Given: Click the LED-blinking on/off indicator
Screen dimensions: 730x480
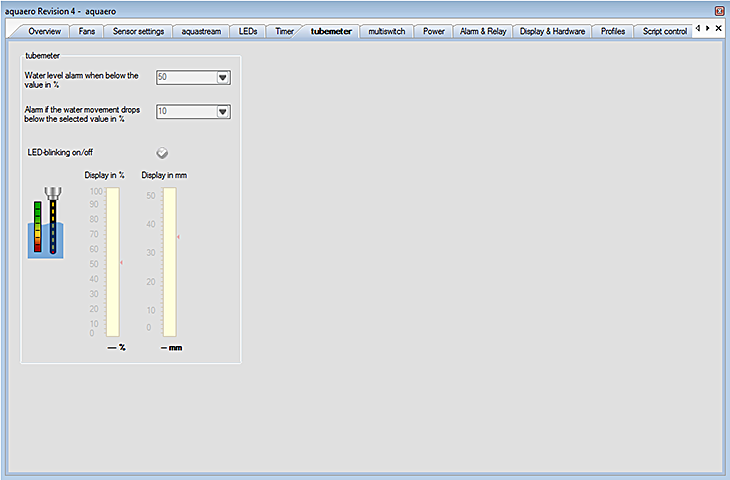Looking at the screenshot, I should pyautogui.click(x=162, y=152).
